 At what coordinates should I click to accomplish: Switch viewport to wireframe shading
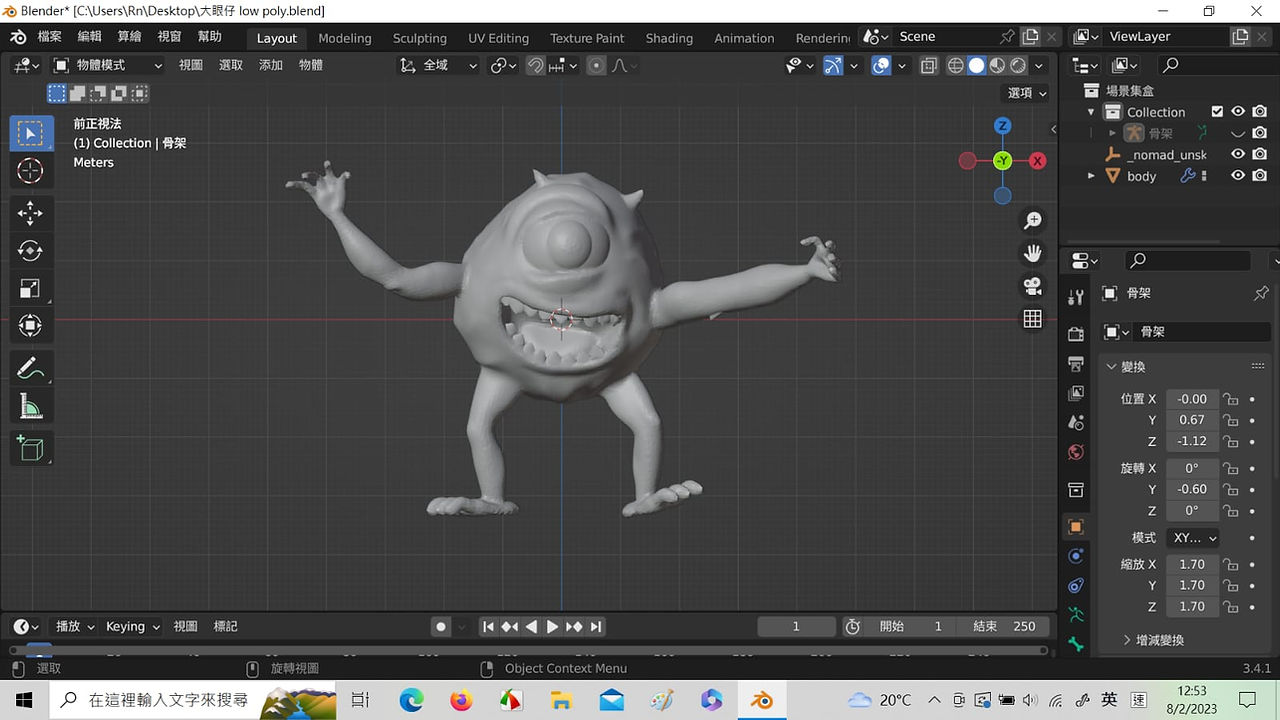point(956,66)
